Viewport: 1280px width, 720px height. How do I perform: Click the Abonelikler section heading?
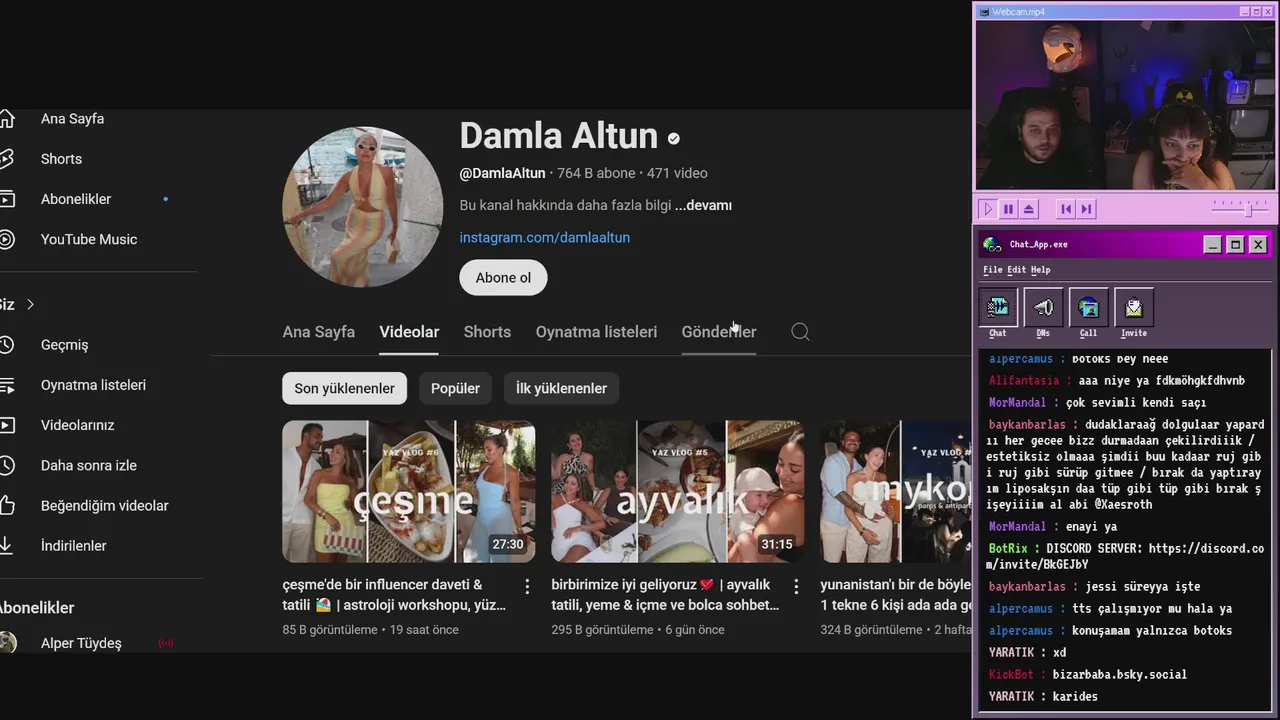pyautogui.click(x=37, y=608)
